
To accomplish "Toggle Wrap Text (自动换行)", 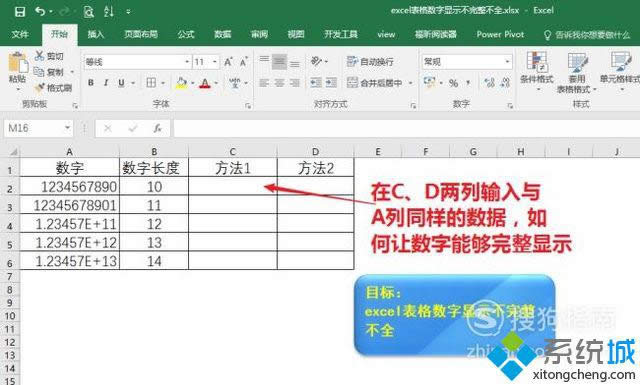I will (x=370, y=62).
